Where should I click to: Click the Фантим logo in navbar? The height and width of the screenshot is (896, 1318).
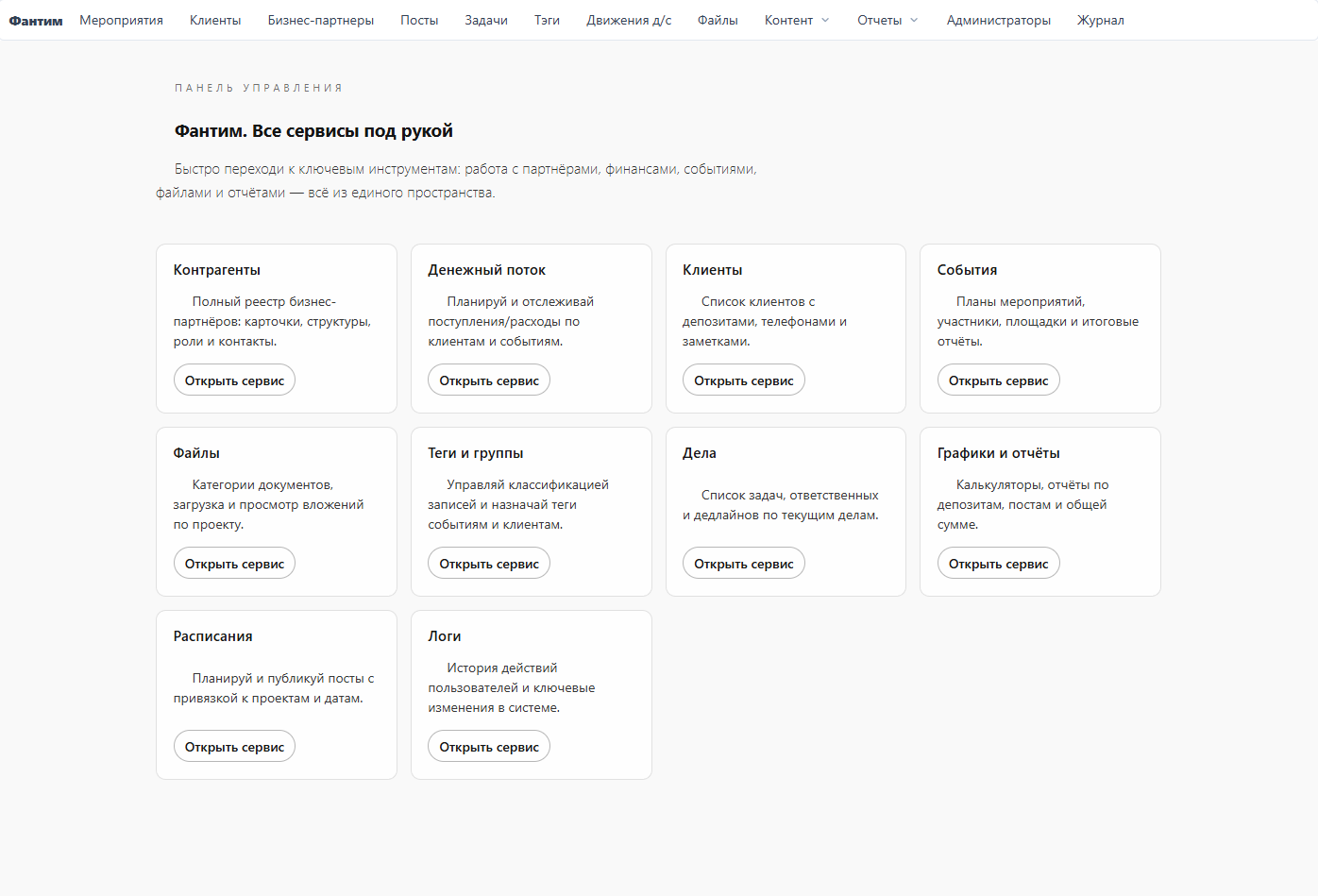click(36, 21)
